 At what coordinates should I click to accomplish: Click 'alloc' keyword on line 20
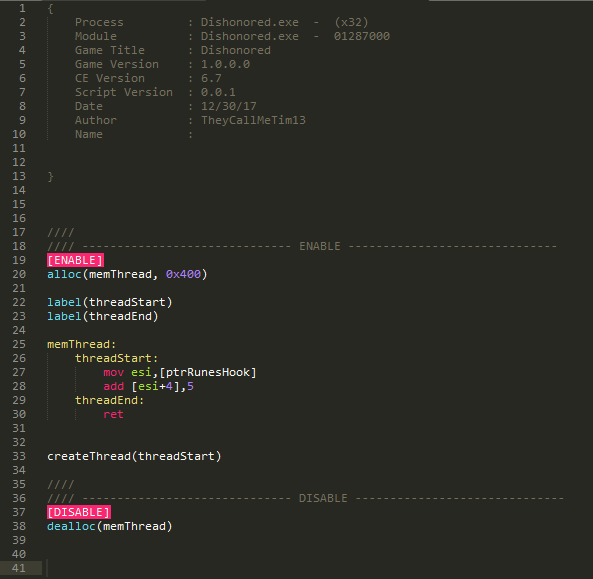[64, 274]
